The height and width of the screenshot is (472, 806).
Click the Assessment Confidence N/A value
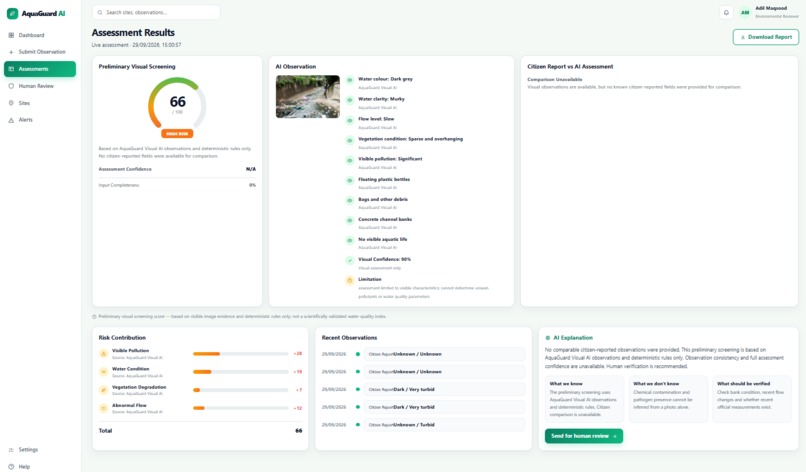251,169
